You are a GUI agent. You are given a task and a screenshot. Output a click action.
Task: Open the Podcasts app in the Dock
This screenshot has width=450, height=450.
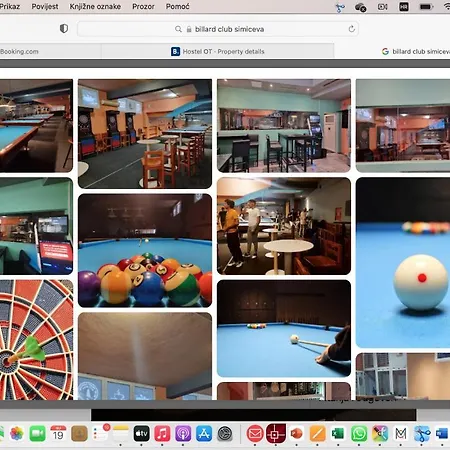(183, 433)
